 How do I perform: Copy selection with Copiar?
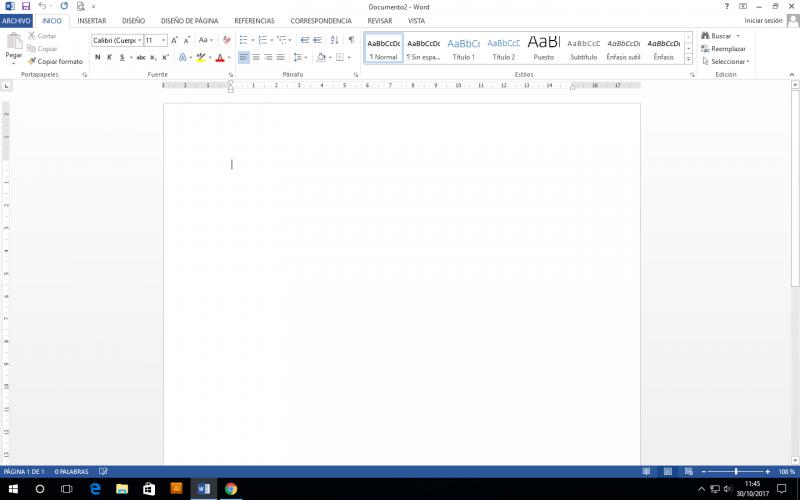pyautogui.click(x=42, y=48)
